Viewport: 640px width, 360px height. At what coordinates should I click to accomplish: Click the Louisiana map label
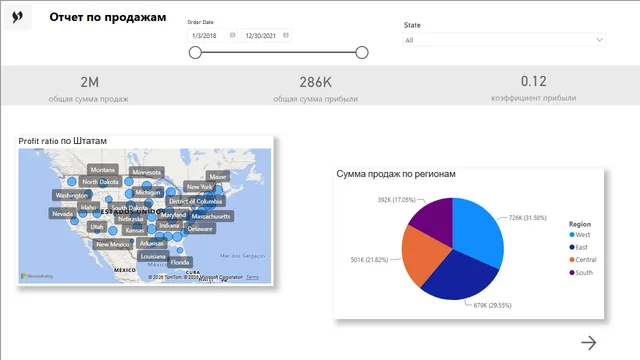coord(153,256)
